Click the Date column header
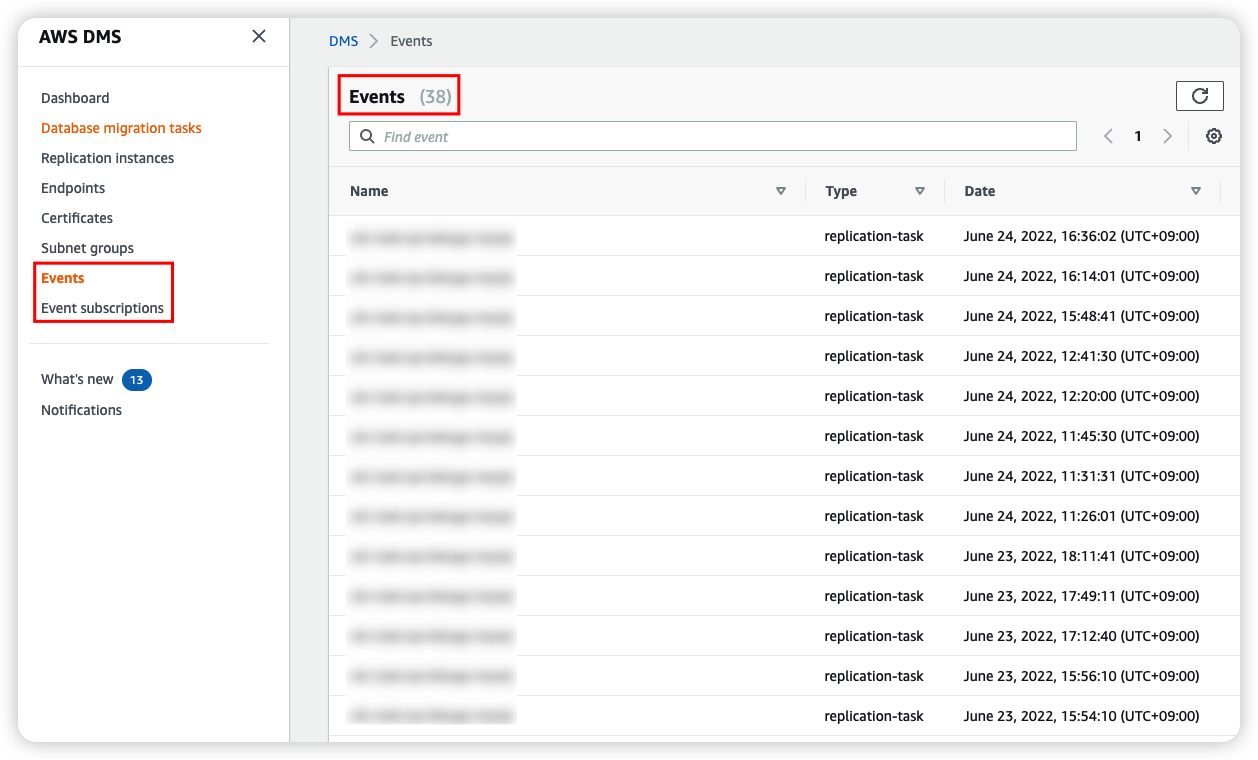This screenshot has height=760, width=1258. coord(980,191)
